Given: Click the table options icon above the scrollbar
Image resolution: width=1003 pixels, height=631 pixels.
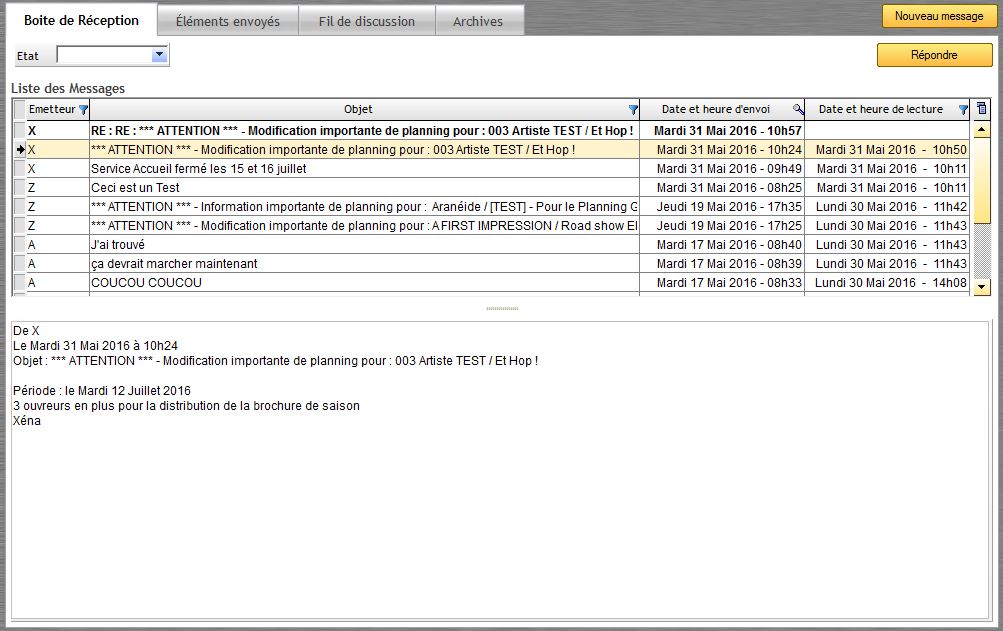Looking at the screenshot, I should pyautogui.click(x=981, y=109).
